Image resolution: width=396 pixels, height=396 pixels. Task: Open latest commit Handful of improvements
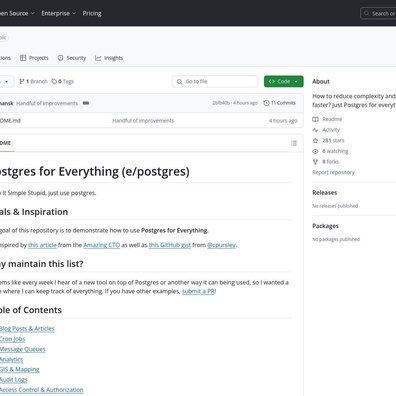coord(47,103)
